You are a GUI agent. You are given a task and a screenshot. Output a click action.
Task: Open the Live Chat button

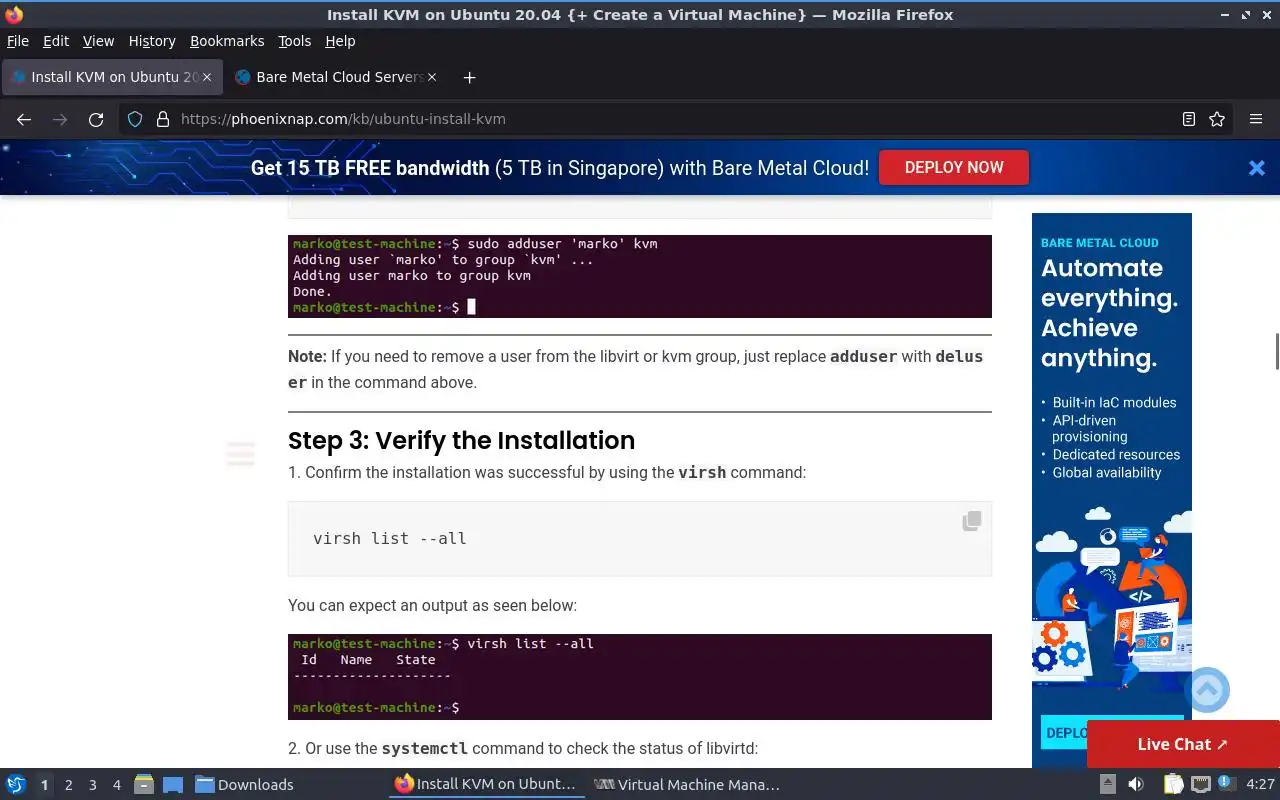(1183, 744)
